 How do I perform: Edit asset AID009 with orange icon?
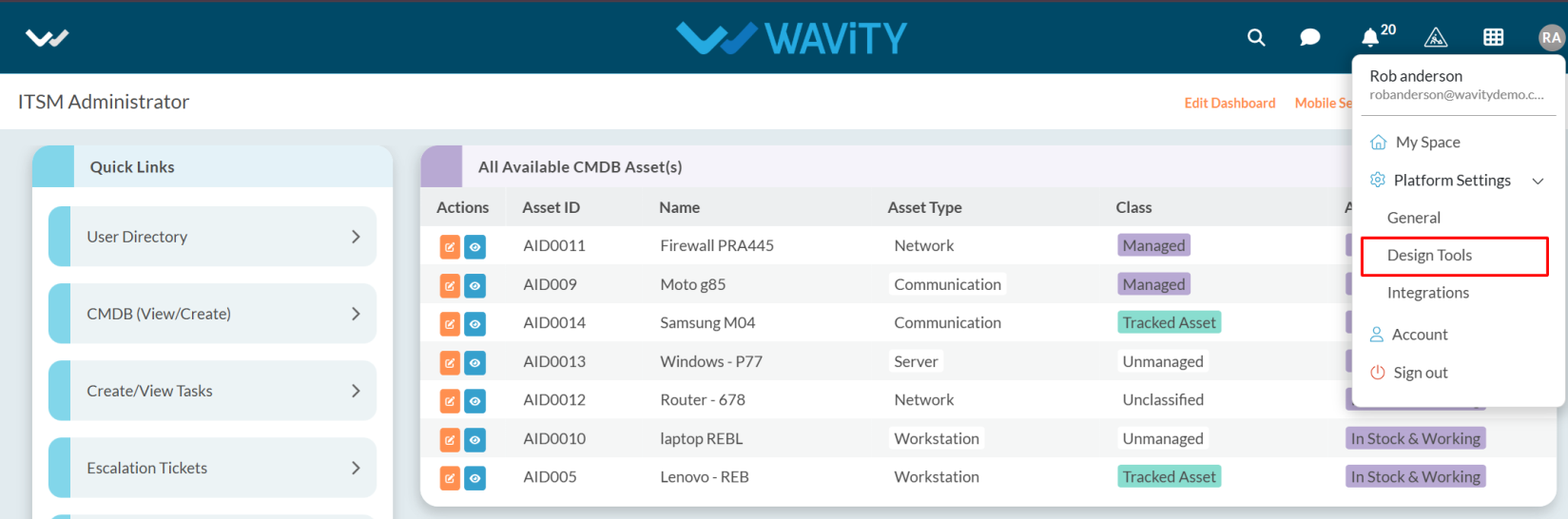point(450,285)
